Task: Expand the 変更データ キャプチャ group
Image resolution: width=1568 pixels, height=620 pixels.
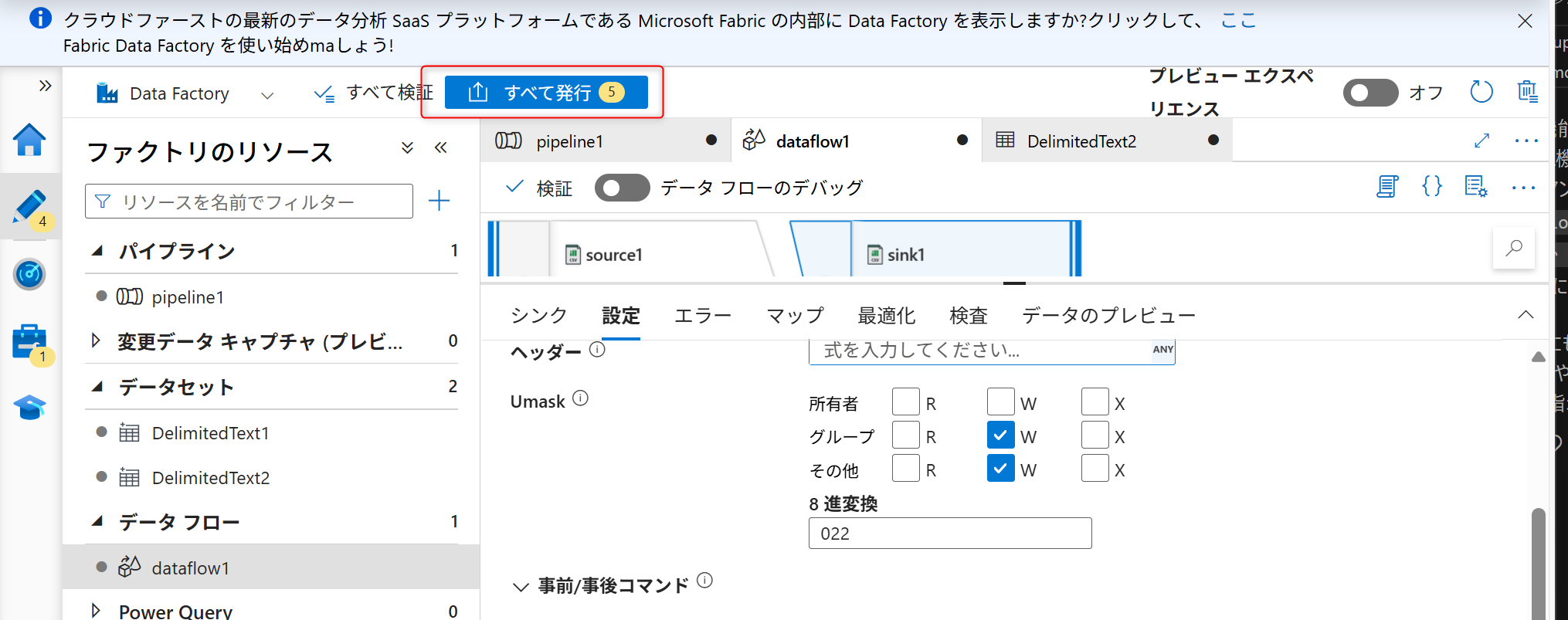Action: pyautogui.click(x=96, y=340)
